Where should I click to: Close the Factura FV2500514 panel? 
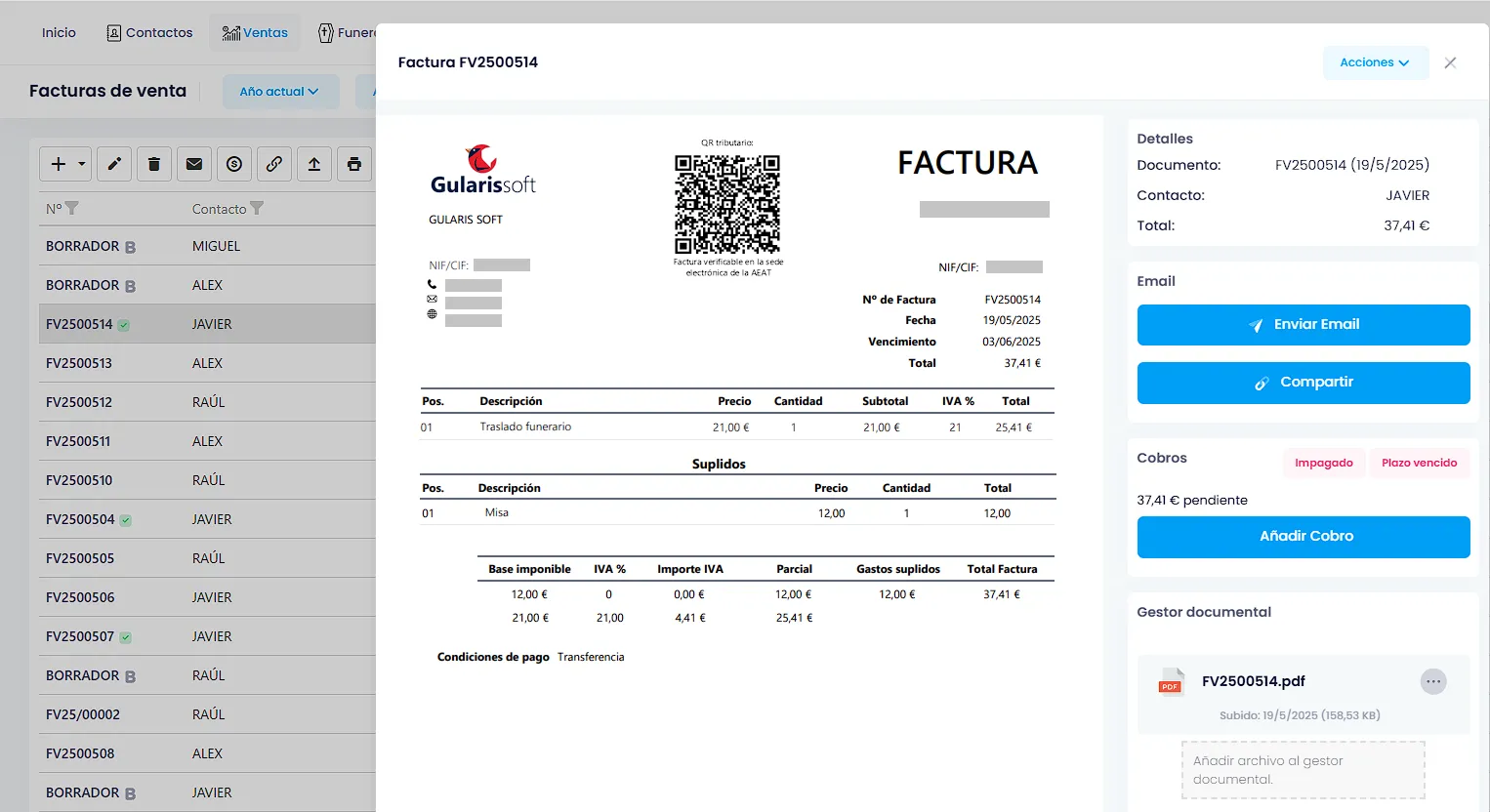(1450, 62)
